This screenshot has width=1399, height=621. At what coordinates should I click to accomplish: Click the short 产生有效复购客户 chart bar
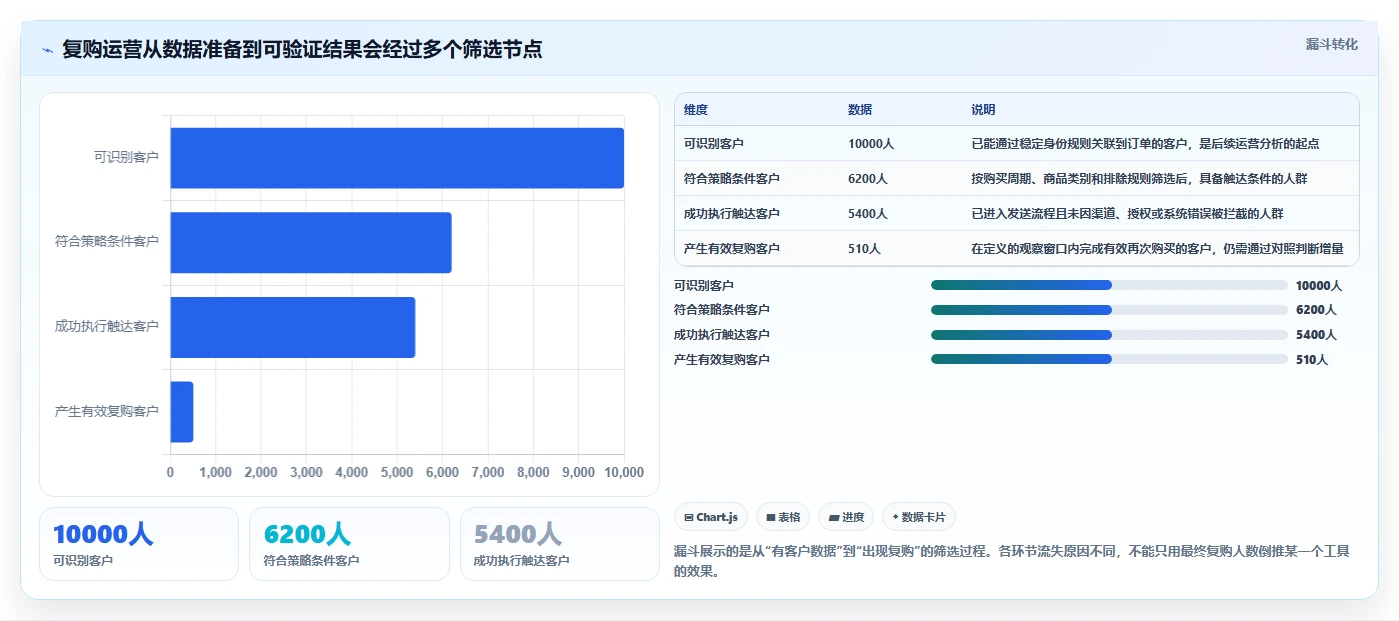pyautogui.click(x=182, y=412)
